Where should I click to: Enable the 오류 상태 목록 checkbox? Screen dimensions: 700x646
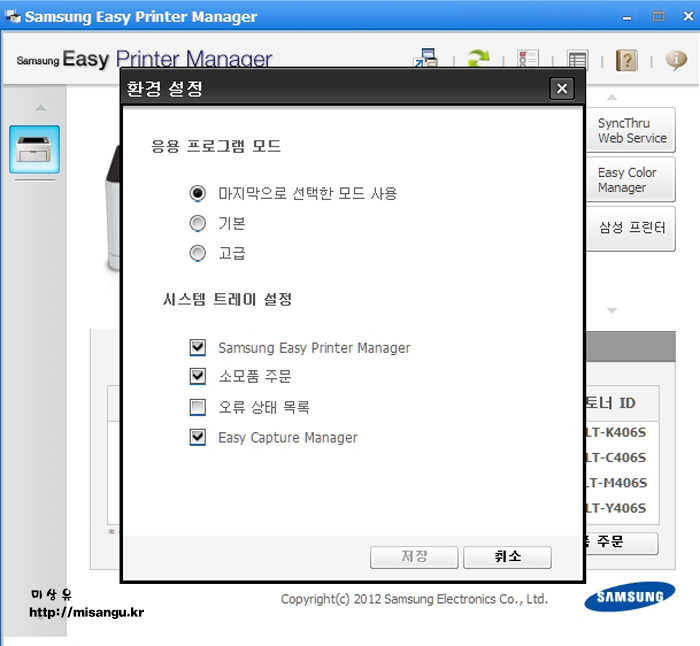click(197, 407)
